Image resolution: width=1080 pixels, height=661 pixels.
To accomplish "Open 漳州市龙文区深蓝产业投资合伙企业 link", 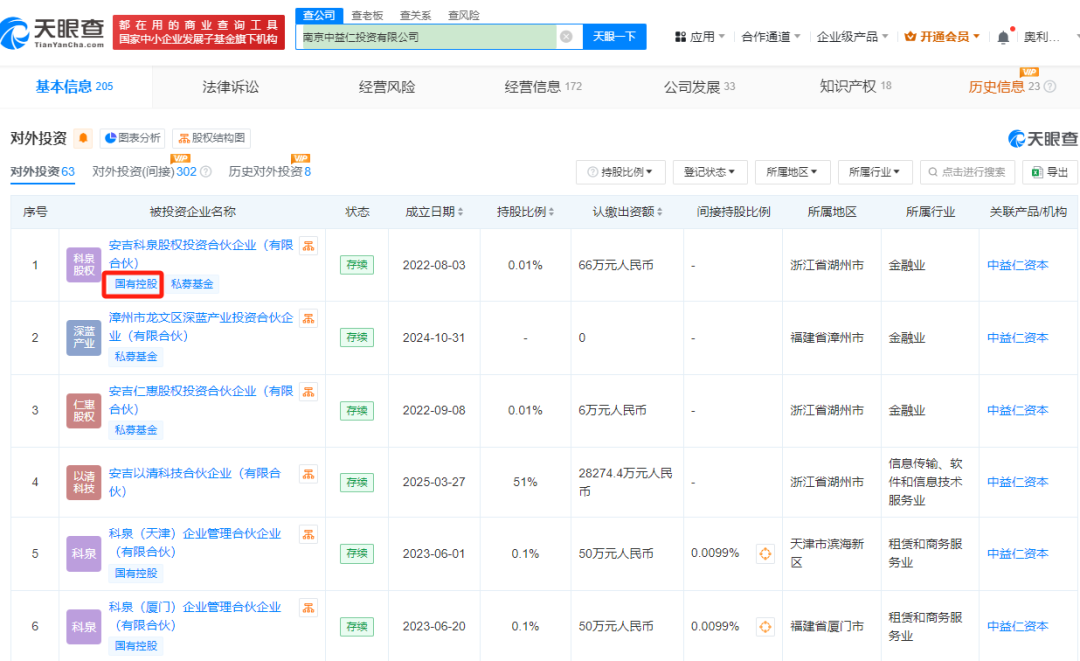I will click(201, 327).
